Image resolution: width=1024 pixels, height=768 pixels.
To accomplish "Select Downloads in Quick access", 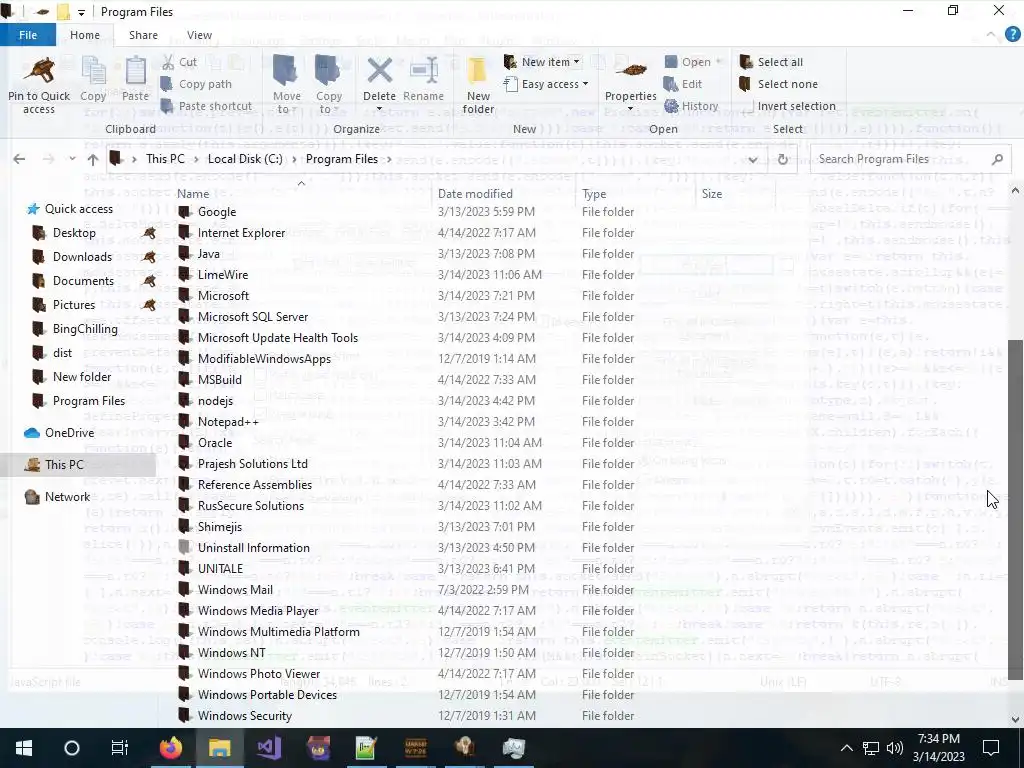I will [x=82, y=257].
